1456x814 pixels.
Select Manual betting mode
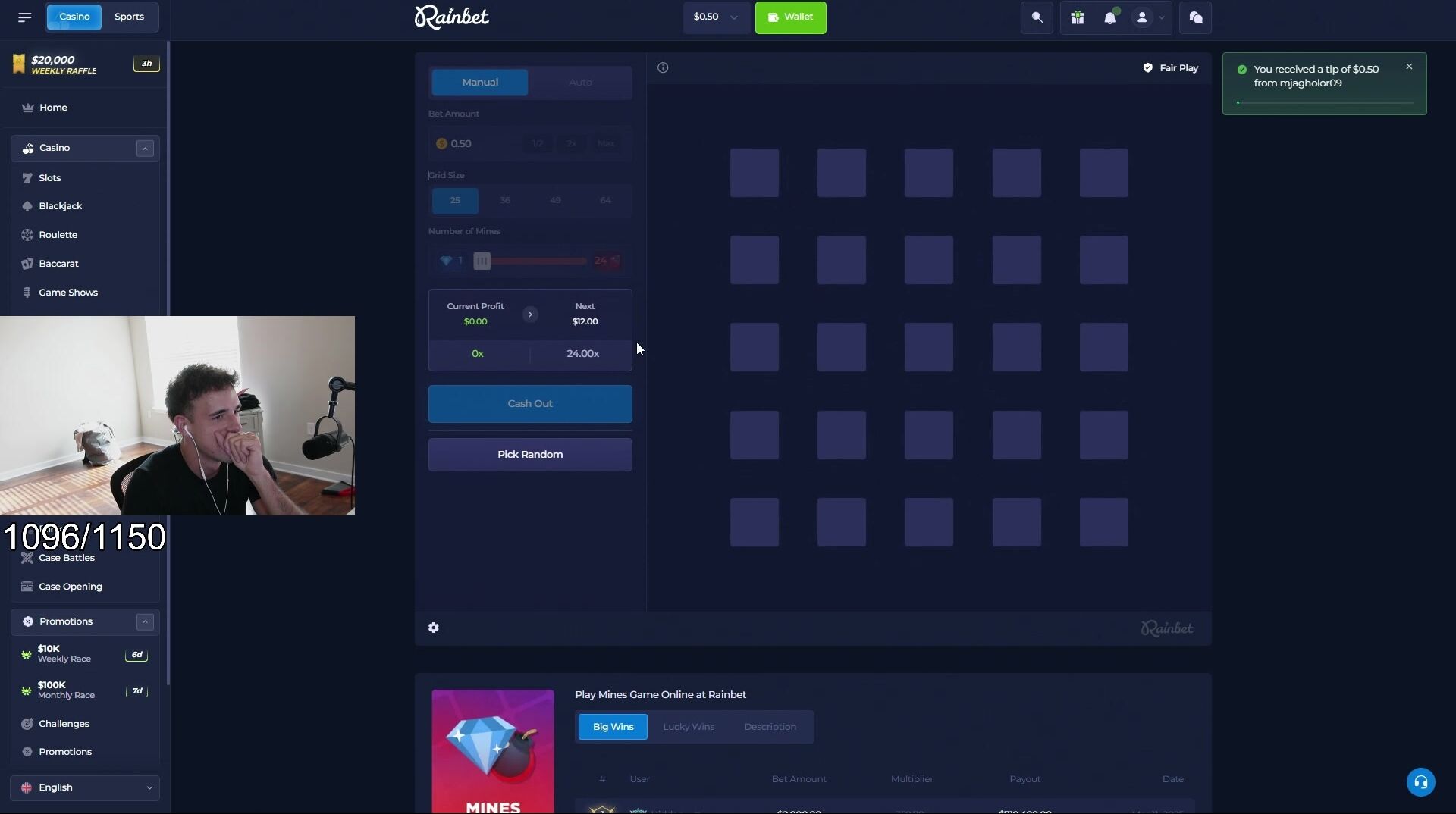pos(480,83)
